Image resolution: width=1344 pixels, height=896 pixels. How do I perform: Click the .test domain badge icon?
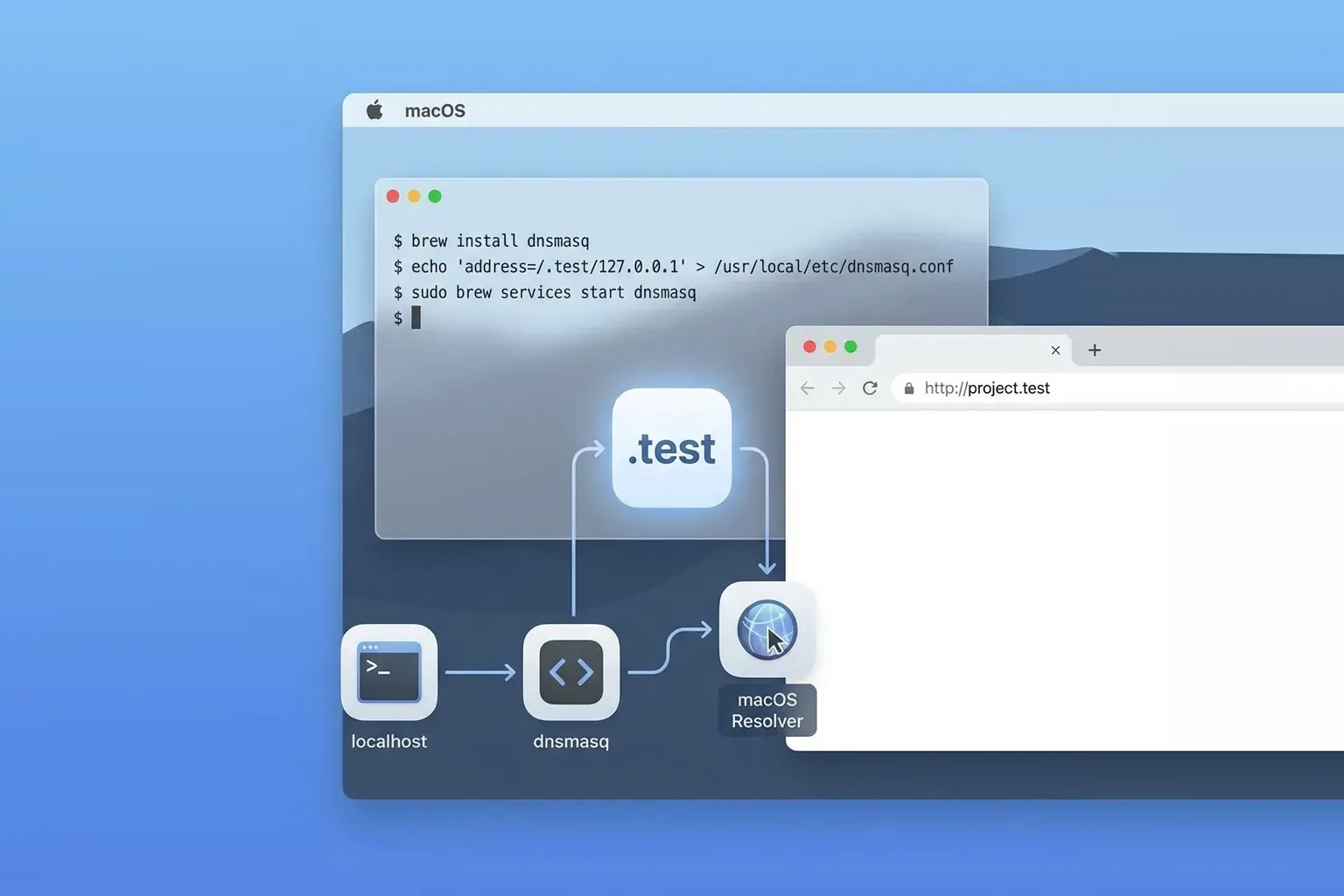click(x=671, y=449)
